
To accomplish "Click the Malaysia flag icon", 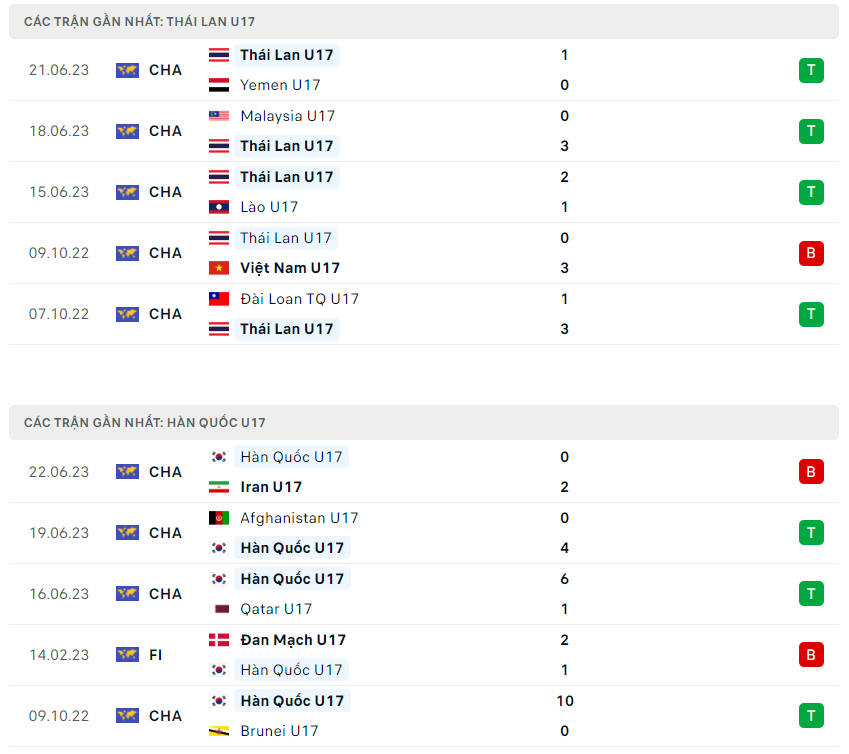I will point(219,116).
